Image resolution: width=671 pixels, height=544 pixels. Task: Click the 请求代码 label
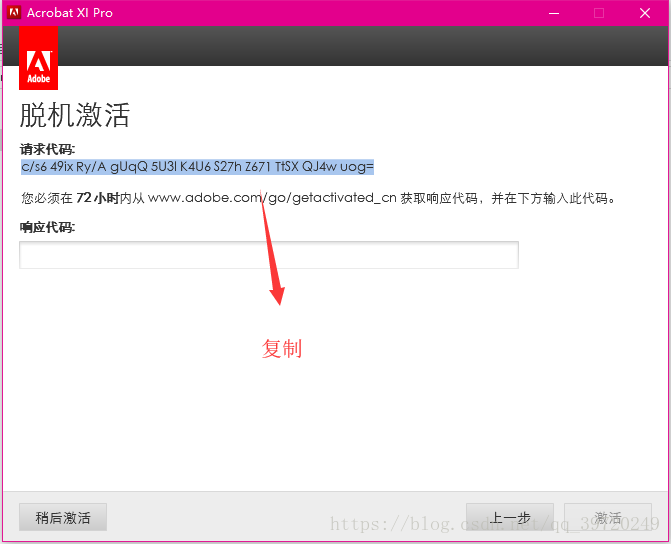click(47, 149)
